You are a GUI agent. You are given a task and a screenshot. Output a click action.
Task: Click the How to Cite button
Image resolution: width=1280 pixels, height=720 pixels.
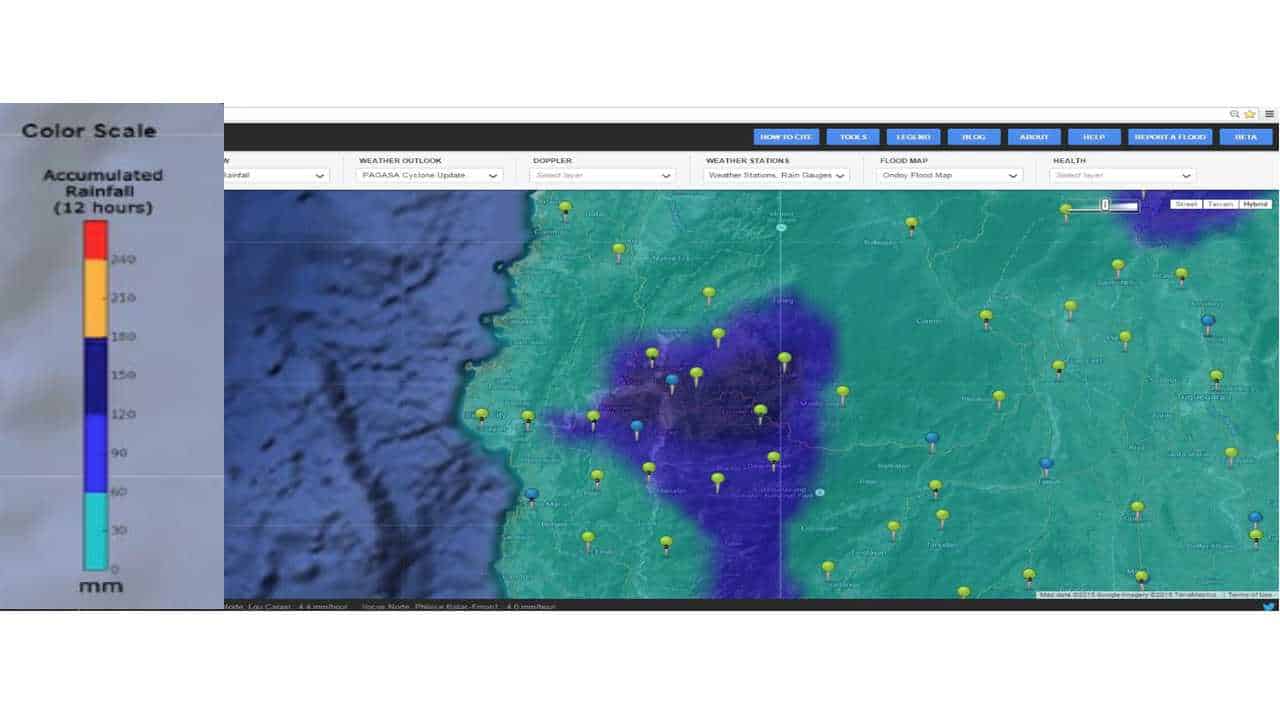786,137
